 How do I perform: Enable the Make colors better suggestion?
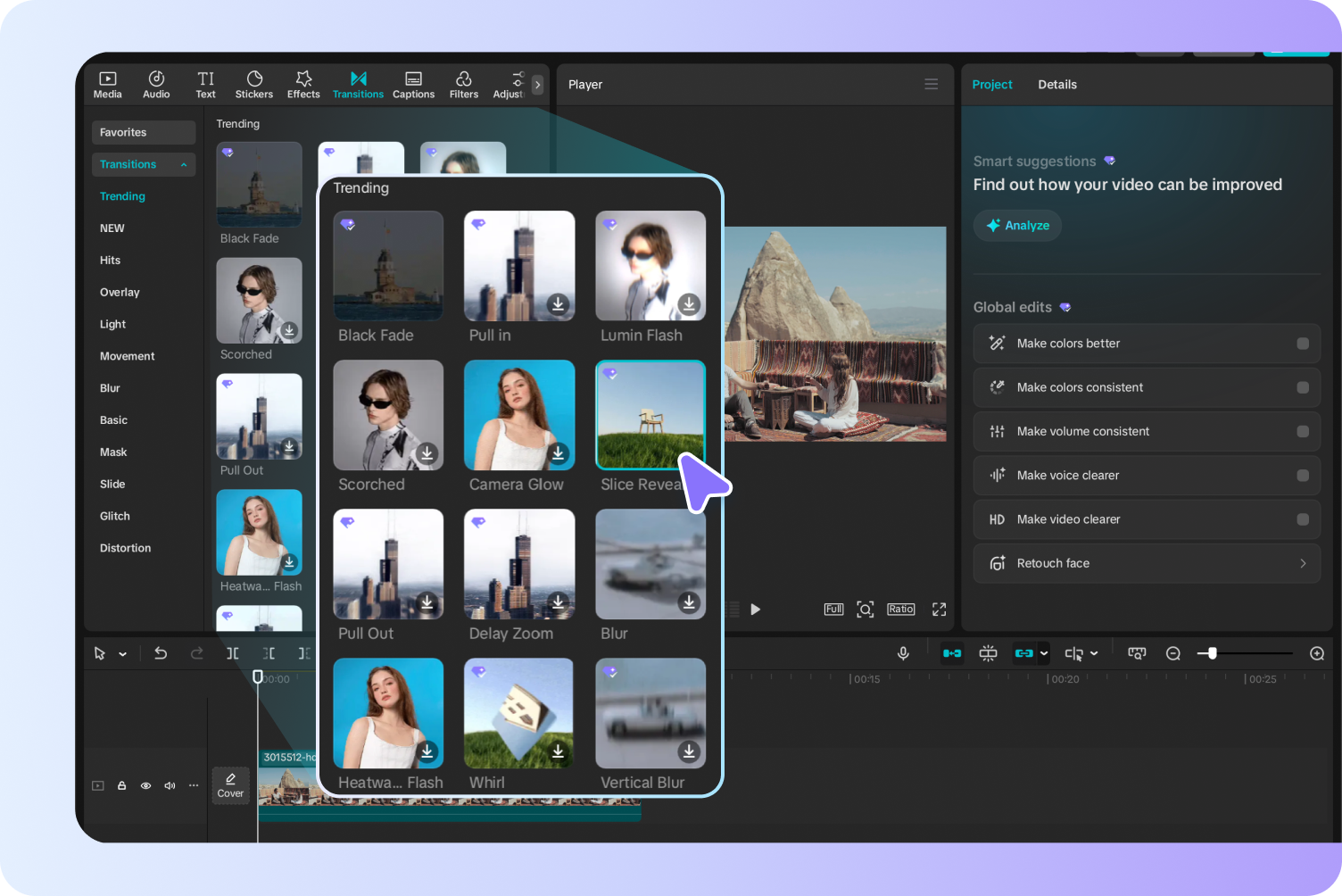[1302, 343]
